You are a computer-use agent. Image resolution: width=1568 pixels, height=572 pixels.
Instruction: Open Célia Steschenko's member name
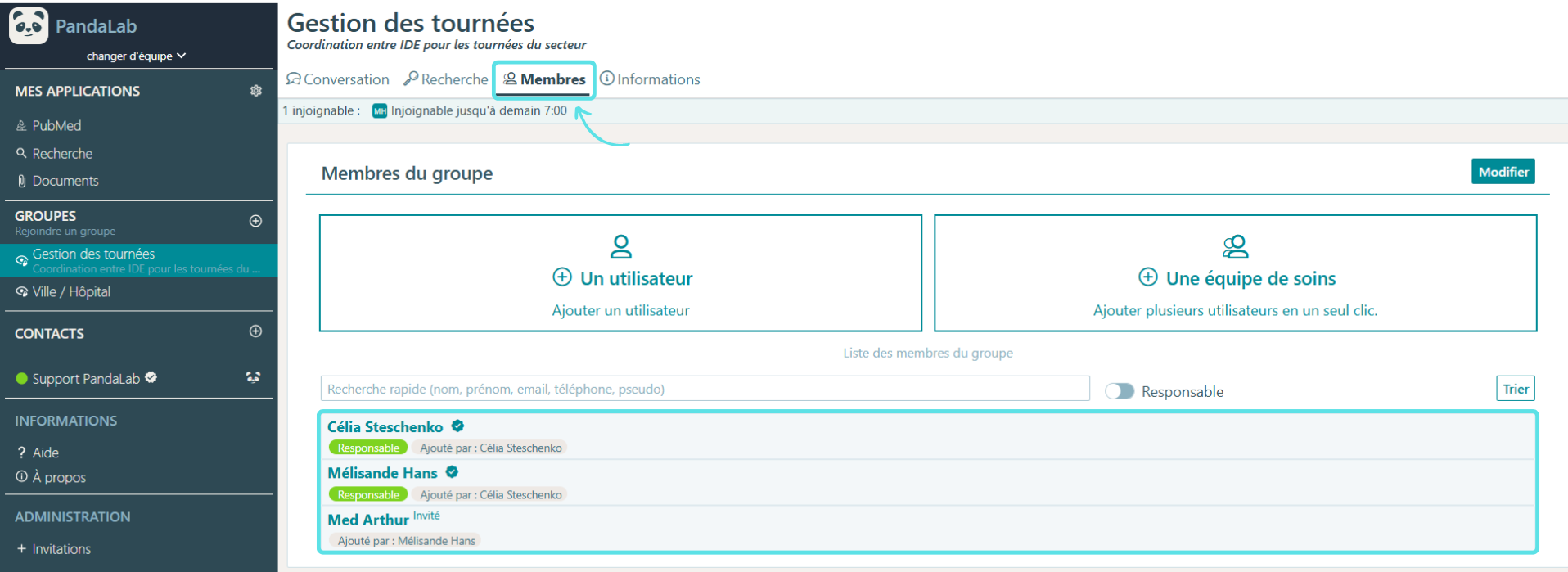coord(385,426)
